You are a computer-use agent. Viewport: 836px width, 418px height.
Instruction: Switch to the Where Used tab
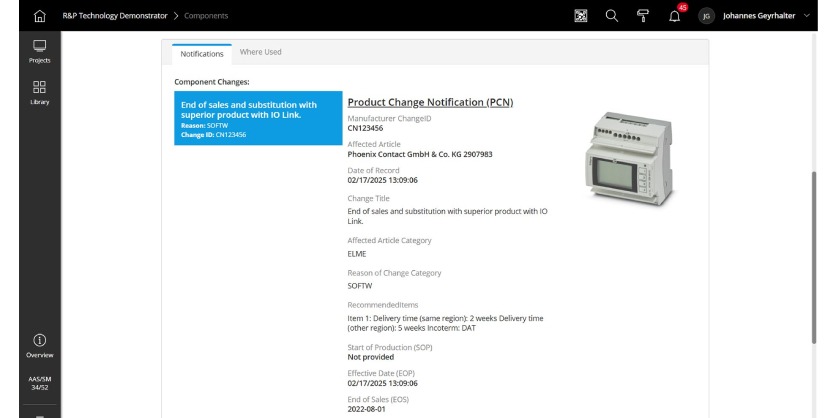(x=260, y=52)
